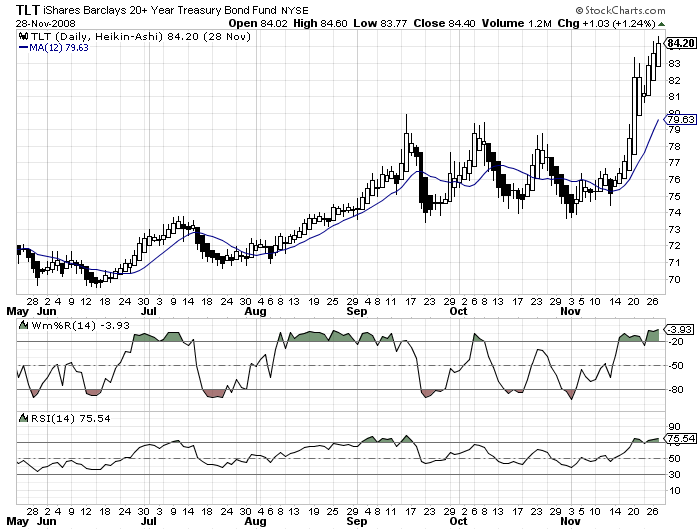
Task: Click the 75.54 RSI value tag
Action: point(679,438)
